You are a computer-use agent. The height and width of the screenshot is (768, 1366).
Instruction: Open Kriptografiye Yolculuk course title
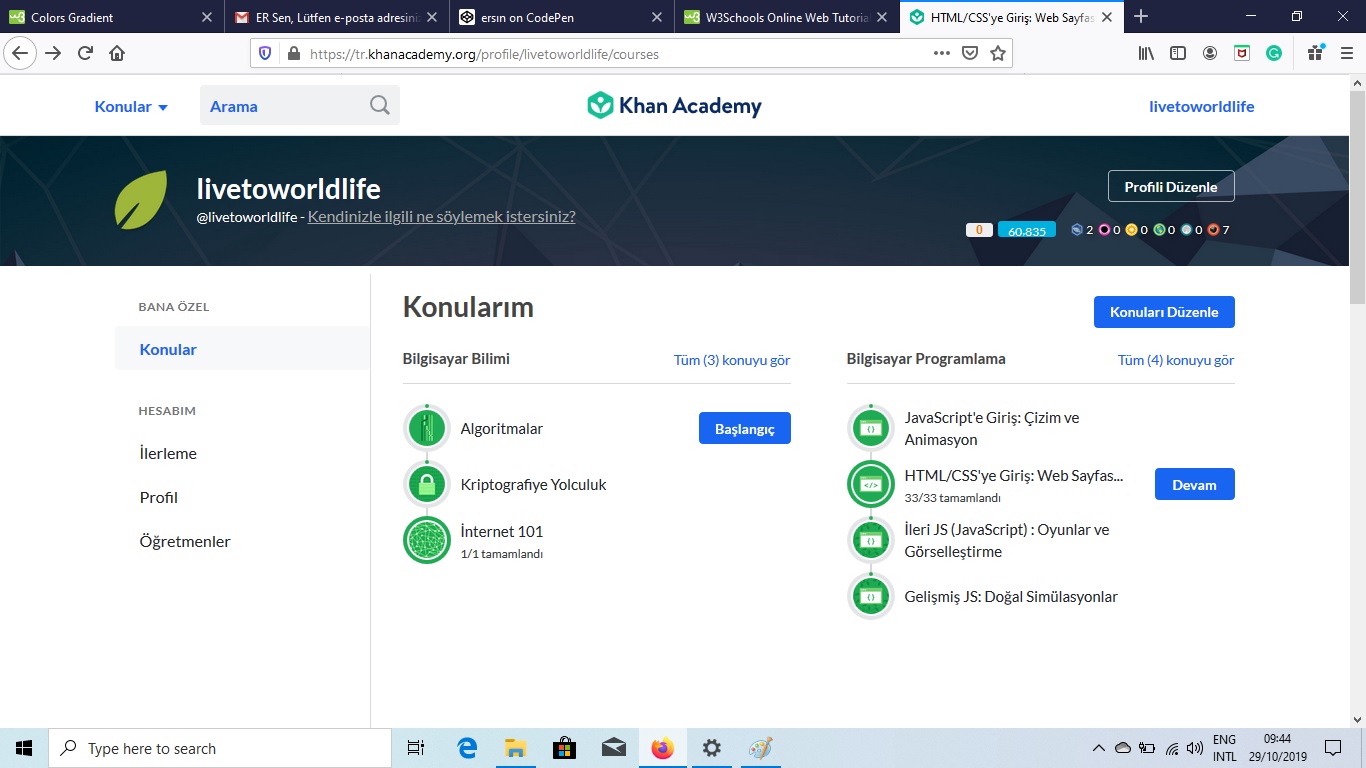(533, 484)
